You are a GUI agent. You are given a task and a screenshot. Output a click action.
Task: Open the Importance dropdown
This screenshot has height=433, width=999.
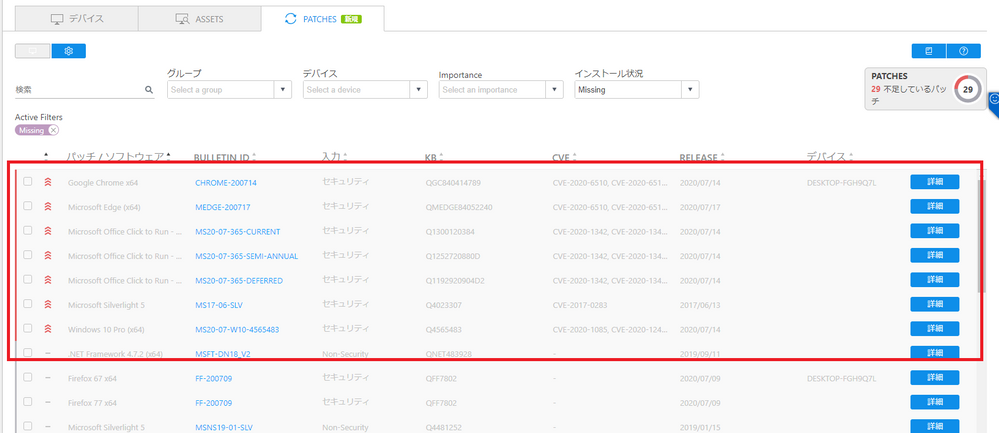(x=501, y=90)
